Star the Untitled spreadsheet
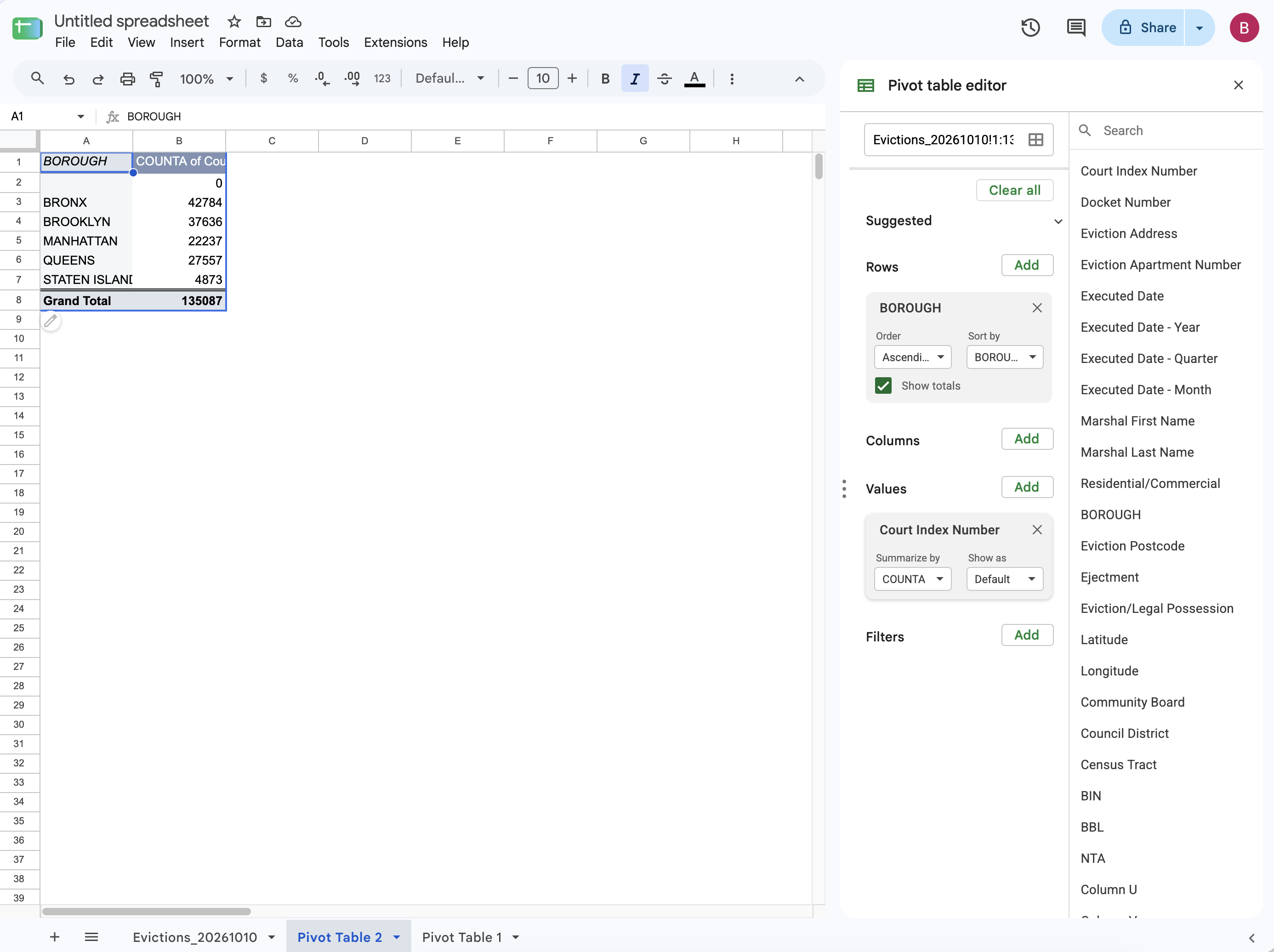This screenshot has height=952, width=1274. point(234,22)
